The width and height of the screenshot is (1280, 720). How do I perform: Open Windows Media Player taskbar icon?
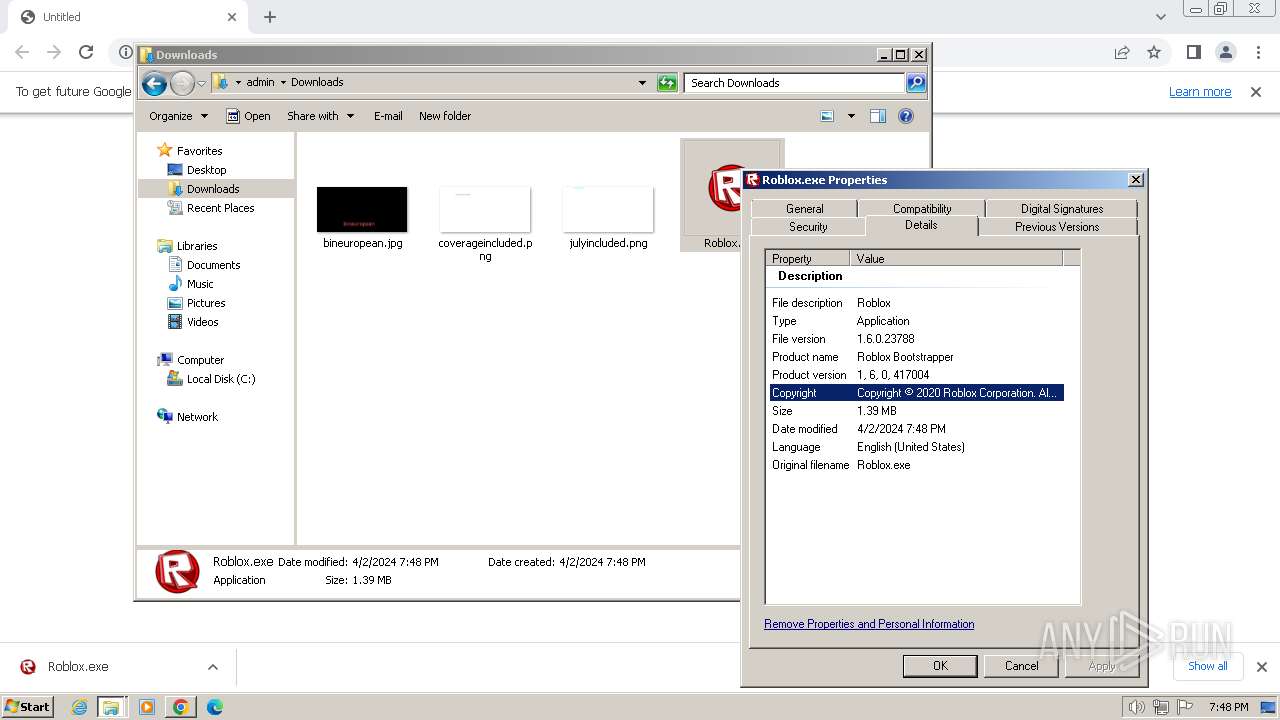pyautogui.click(x=147, y=707)
